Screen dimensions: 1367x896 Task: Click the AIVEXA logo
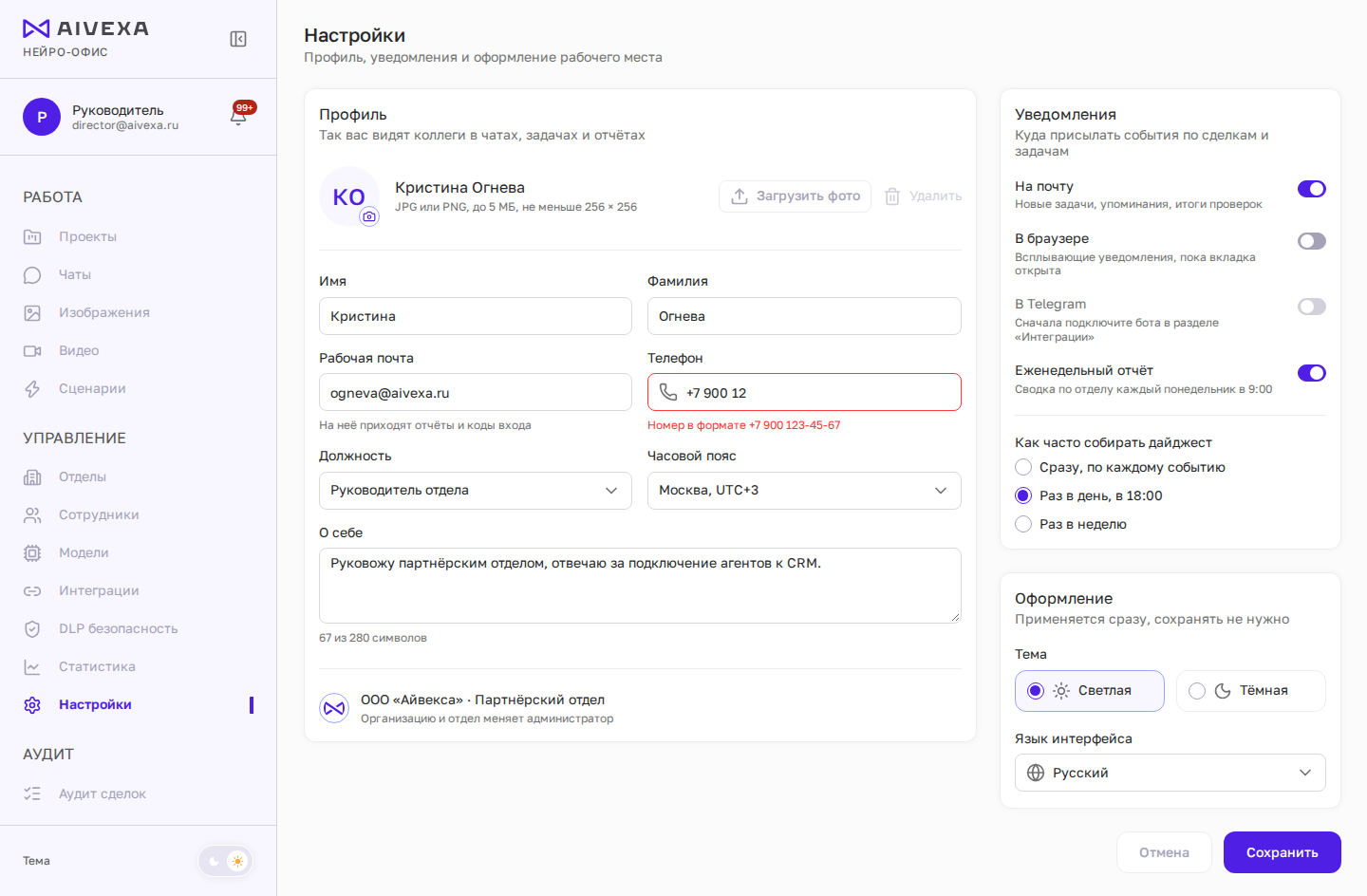(85, 28)
